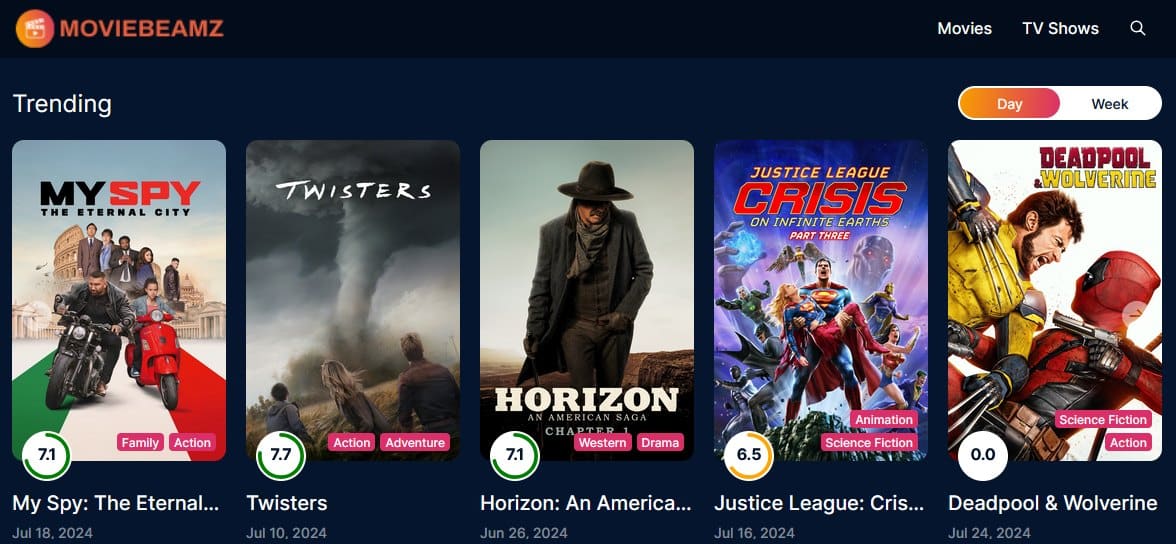Image resolution: width=1176 pixels, height=544 pixels.
Task: Click the 6.5 rating circle on Justice League
Action: (x=748, y=455)
